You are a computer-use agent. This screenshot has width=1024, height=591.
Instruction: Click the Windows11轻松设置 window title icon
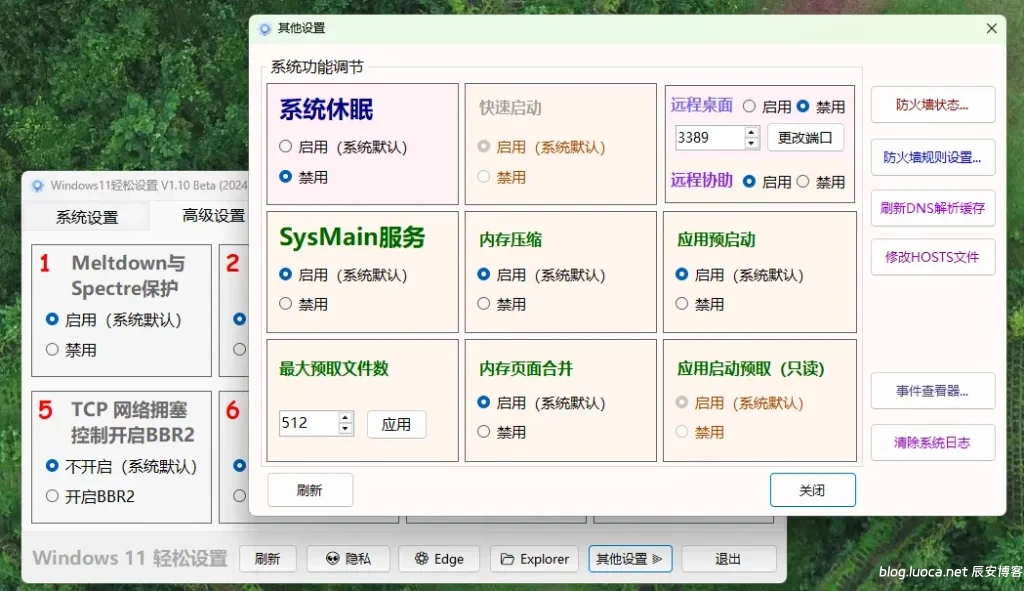(x=38, y=185)
